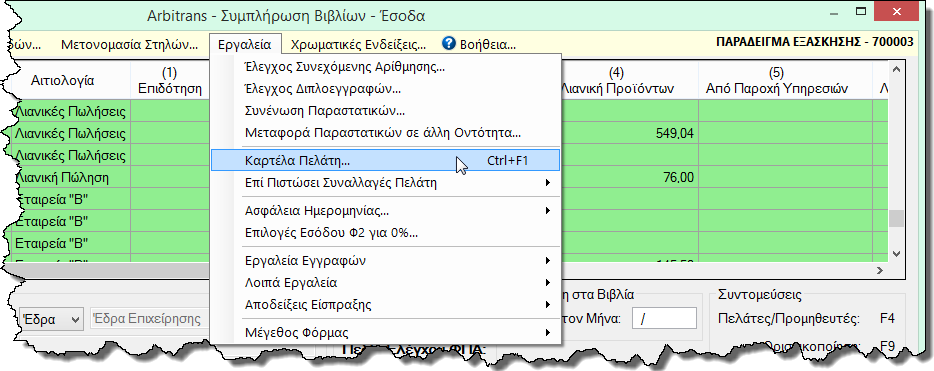The image size is (934, 371).
Task: Click the month input field
Action: click(x=664, y=319)
